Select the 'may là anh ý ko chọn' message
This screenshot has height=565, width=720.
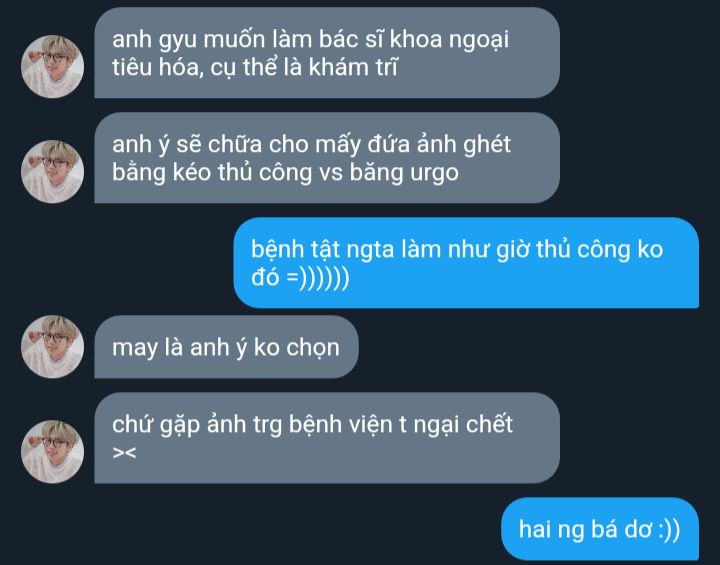(226, 347)
